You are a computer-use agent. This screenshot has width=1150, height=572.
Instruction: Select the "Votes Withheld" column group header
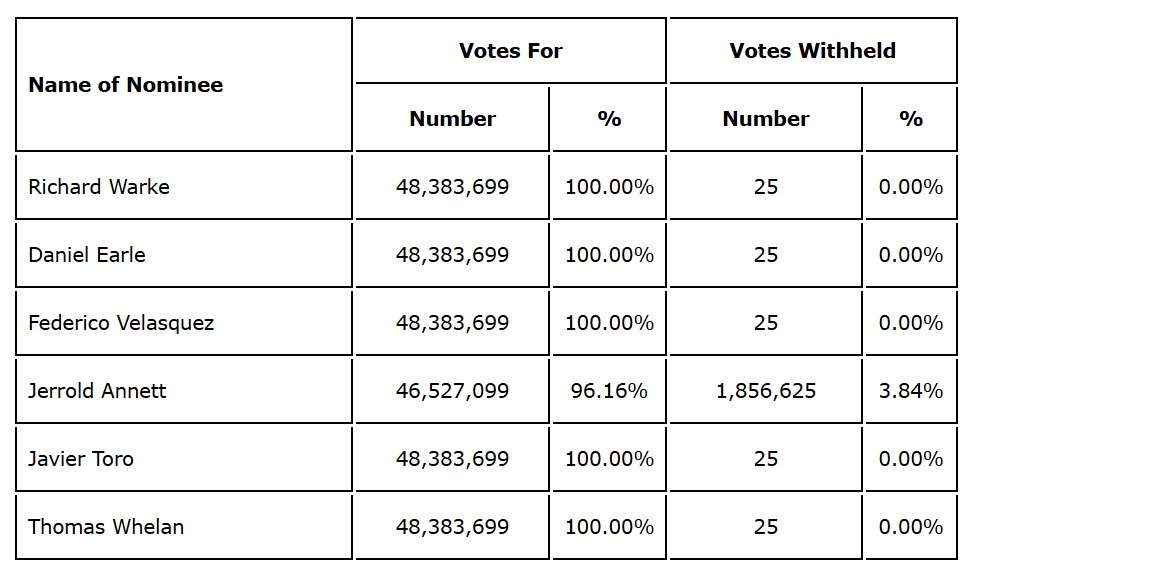(x=812, y=51)
